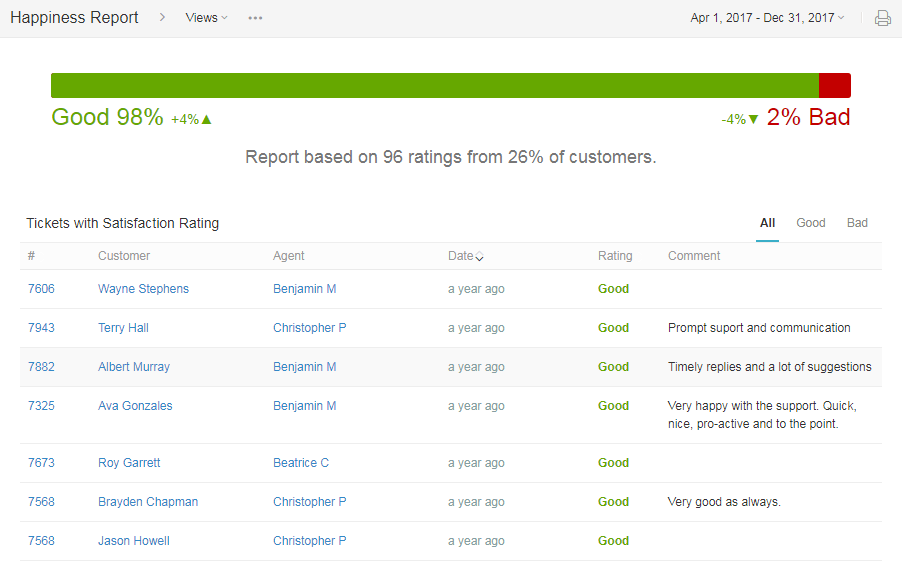
Task: View customer Terry Hall
Action: 123,328
